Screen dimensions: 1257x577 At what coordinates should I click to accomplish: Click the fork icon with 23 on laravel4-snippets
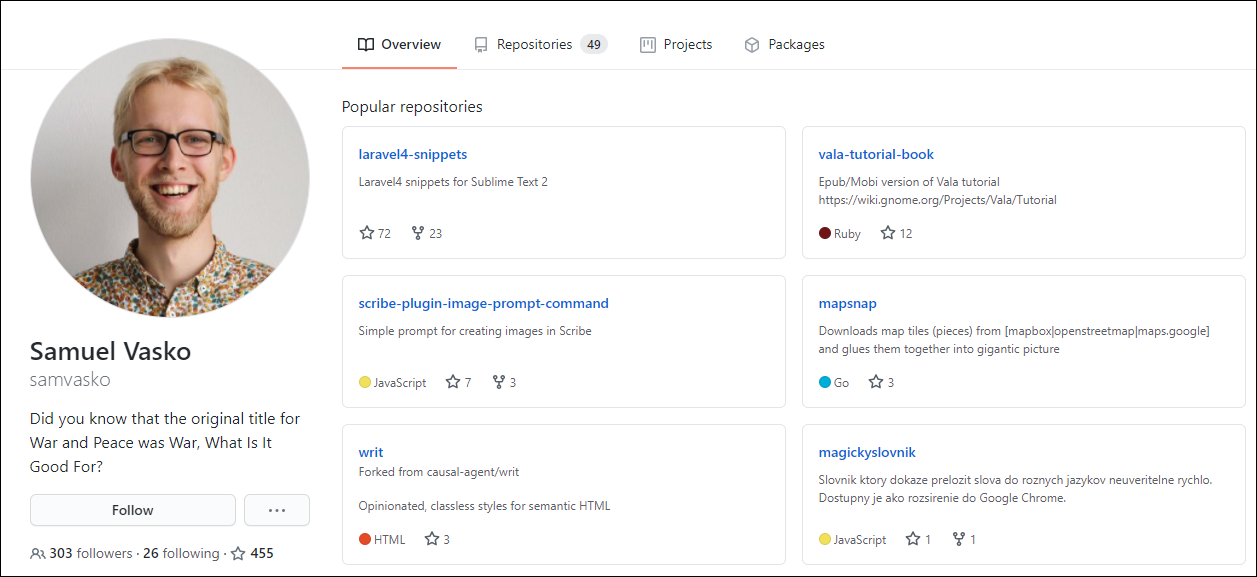click(418, 233)
